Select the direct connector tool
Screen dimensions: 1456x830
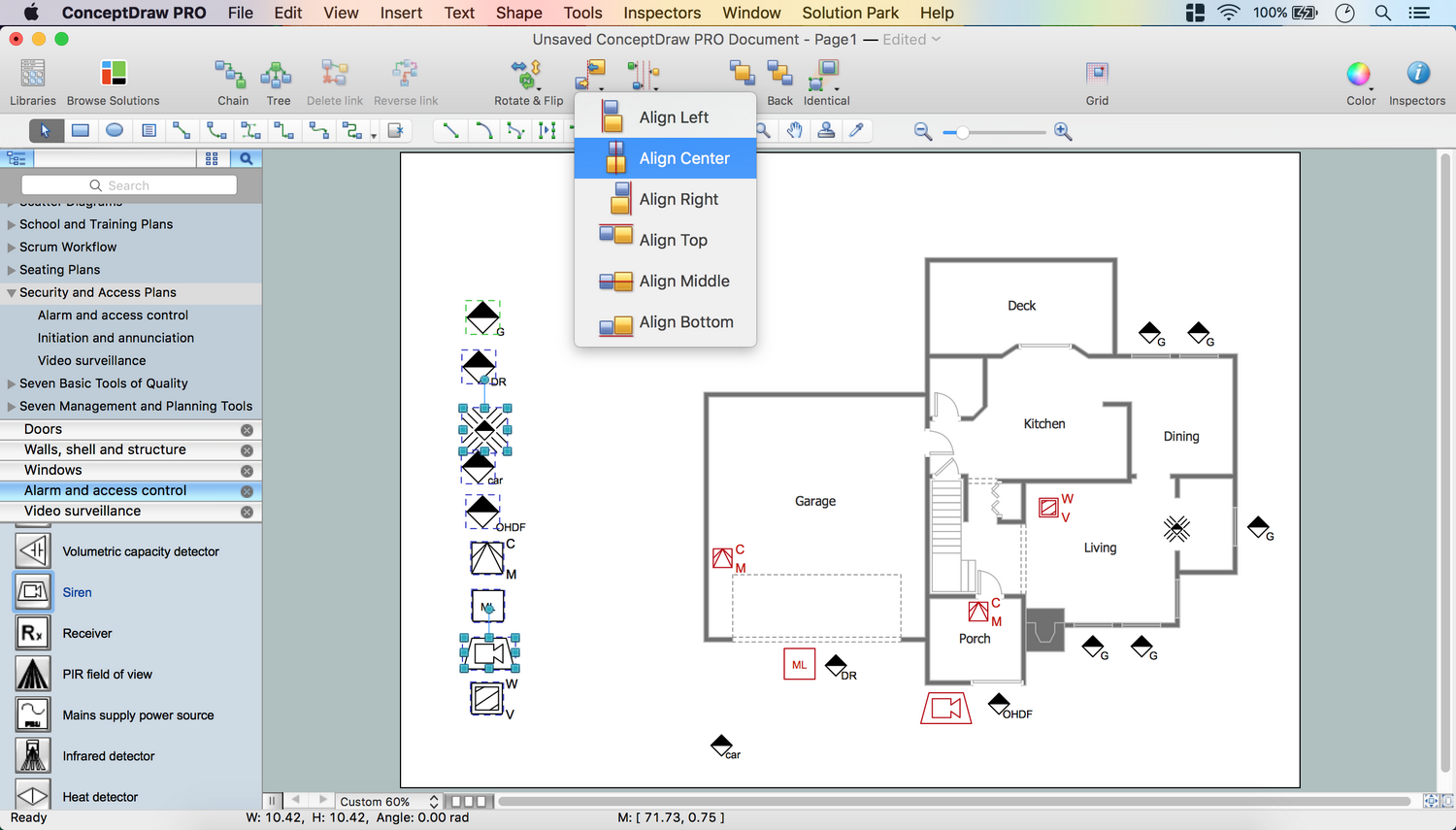click(x=182, y=130)
